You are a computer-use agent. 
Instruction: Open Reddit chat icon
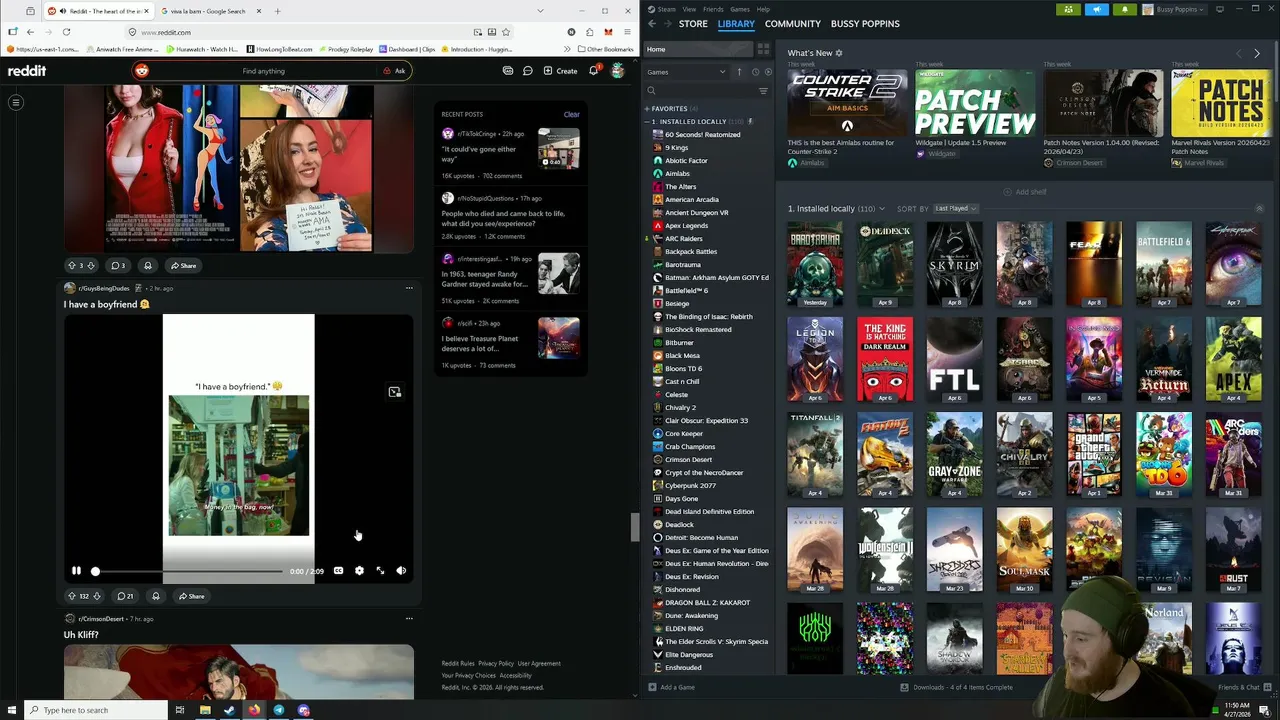tap(528, 71)
